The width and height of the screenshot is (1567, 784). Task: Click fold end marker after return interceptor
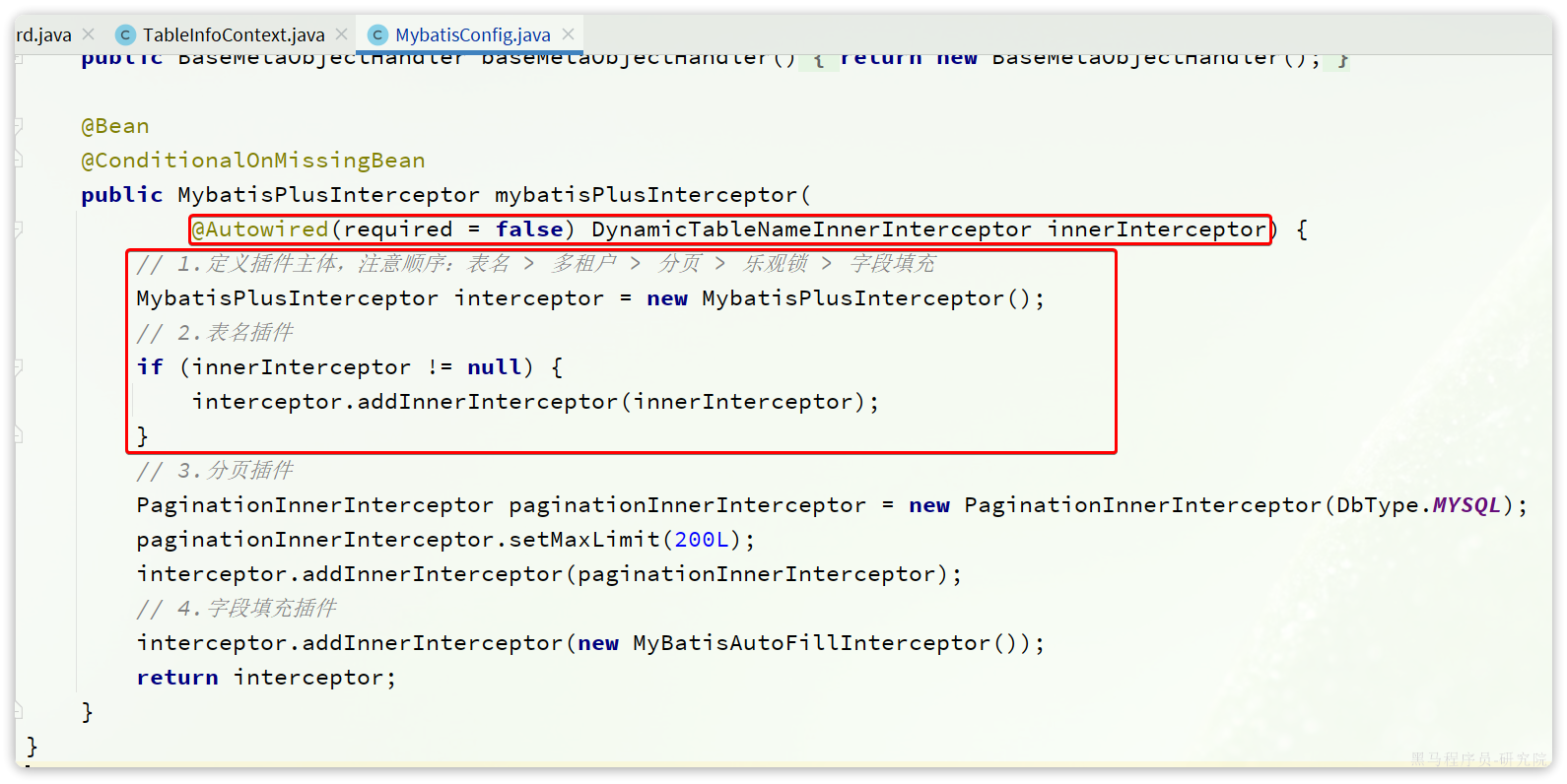click(18, 710)
